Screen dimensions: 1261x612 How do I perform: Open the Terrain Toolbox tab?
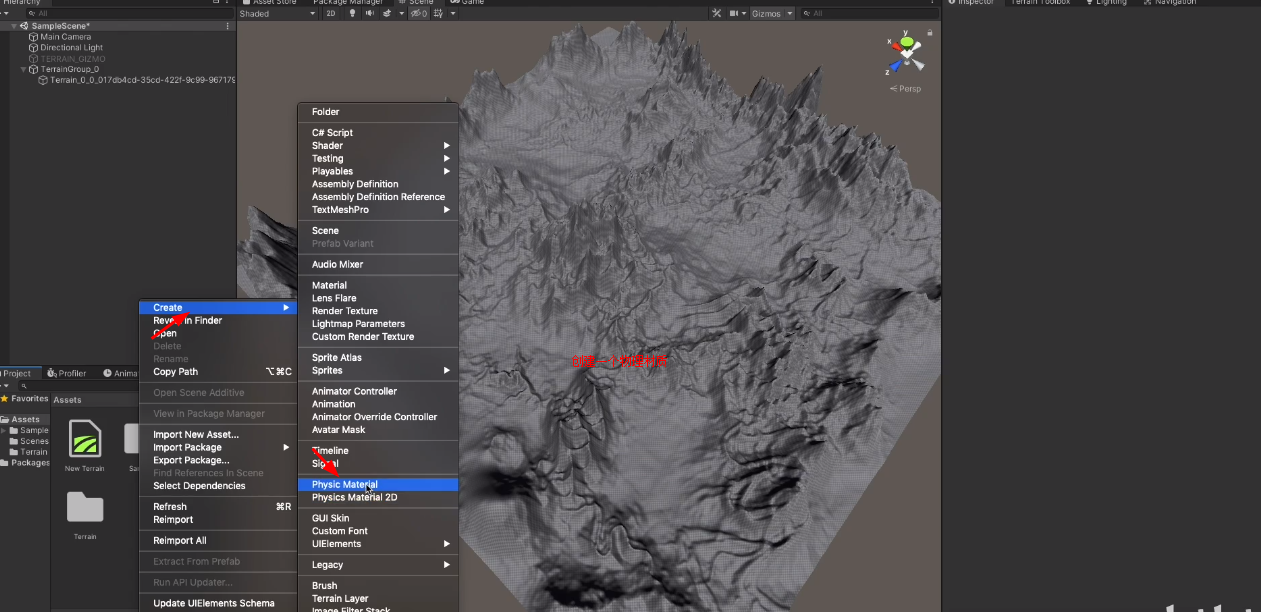pyautogui.click(x=1041, y=3)
